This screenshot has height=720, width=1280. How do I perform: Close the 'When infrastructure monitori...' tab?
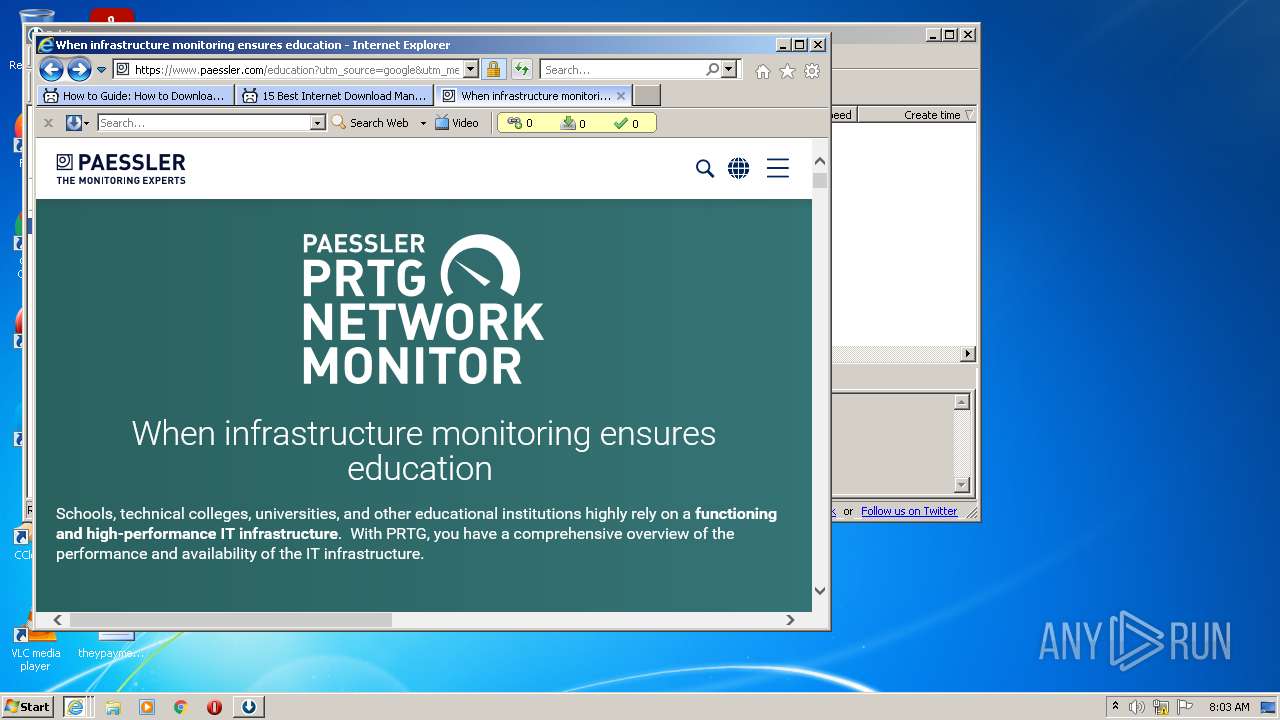621,96
